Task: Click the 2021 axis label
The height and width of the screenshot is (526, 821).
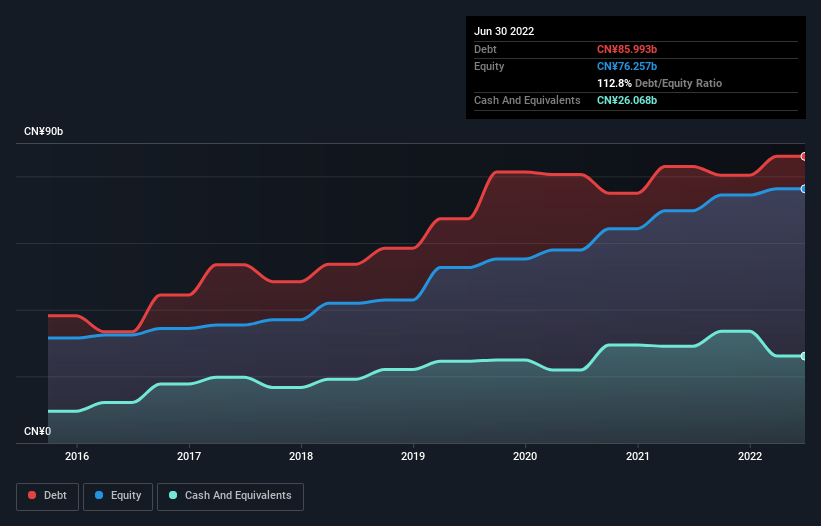Action: tap(638, 456)
